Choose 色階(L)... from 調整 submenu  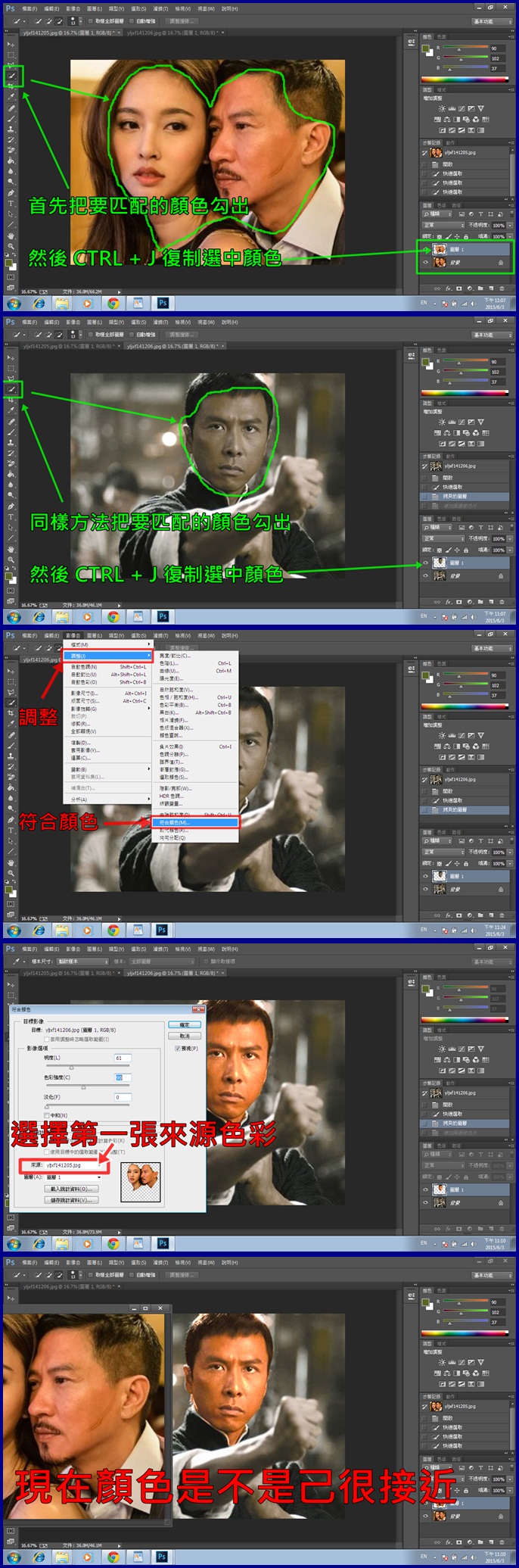[x=197, y=663]
